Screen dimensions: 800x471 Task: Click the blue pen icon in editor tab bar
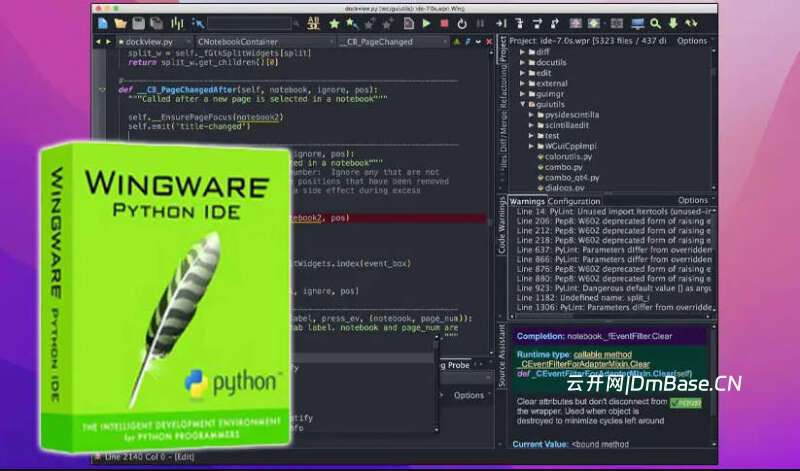pyautogui.click(x=467, y=42)
